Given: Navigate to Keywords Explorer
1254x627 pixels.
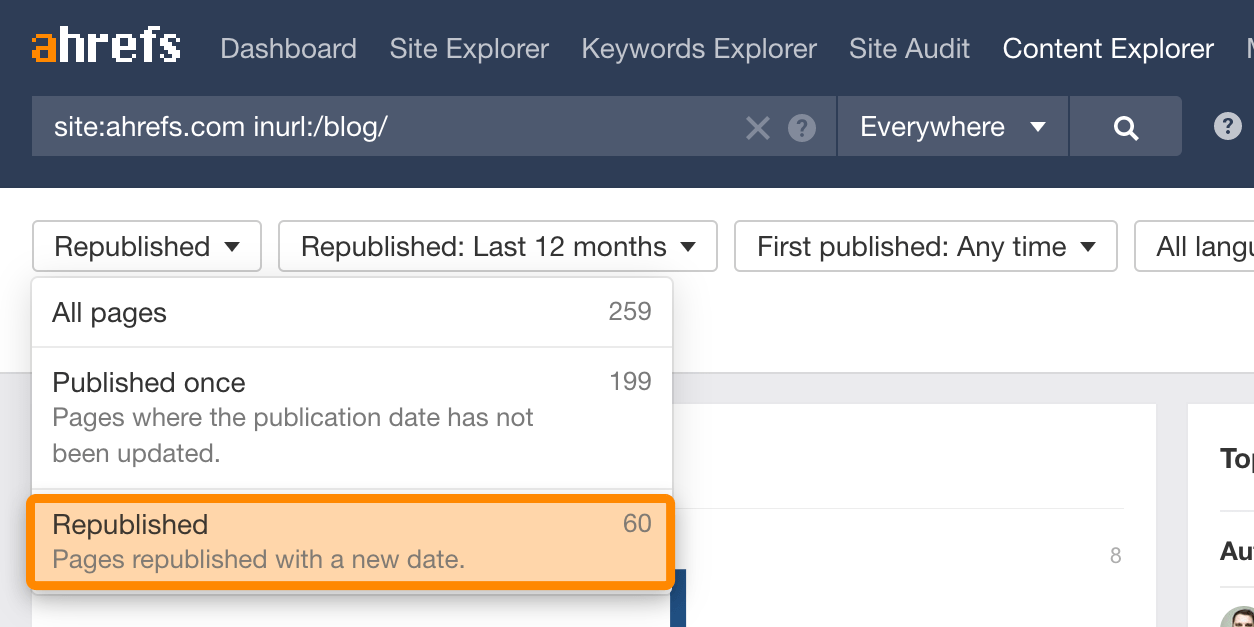Looking at the screenshot, I should [699, 49].
